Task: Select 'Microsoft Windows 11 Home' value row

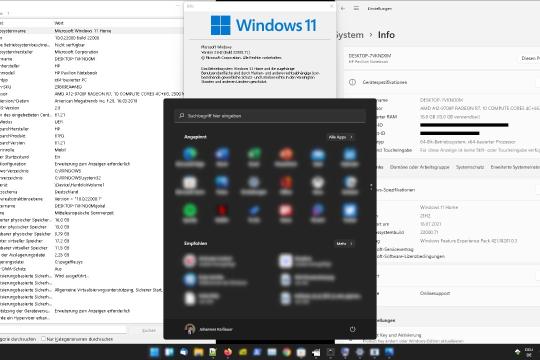Action: click(x=83, y=31)
